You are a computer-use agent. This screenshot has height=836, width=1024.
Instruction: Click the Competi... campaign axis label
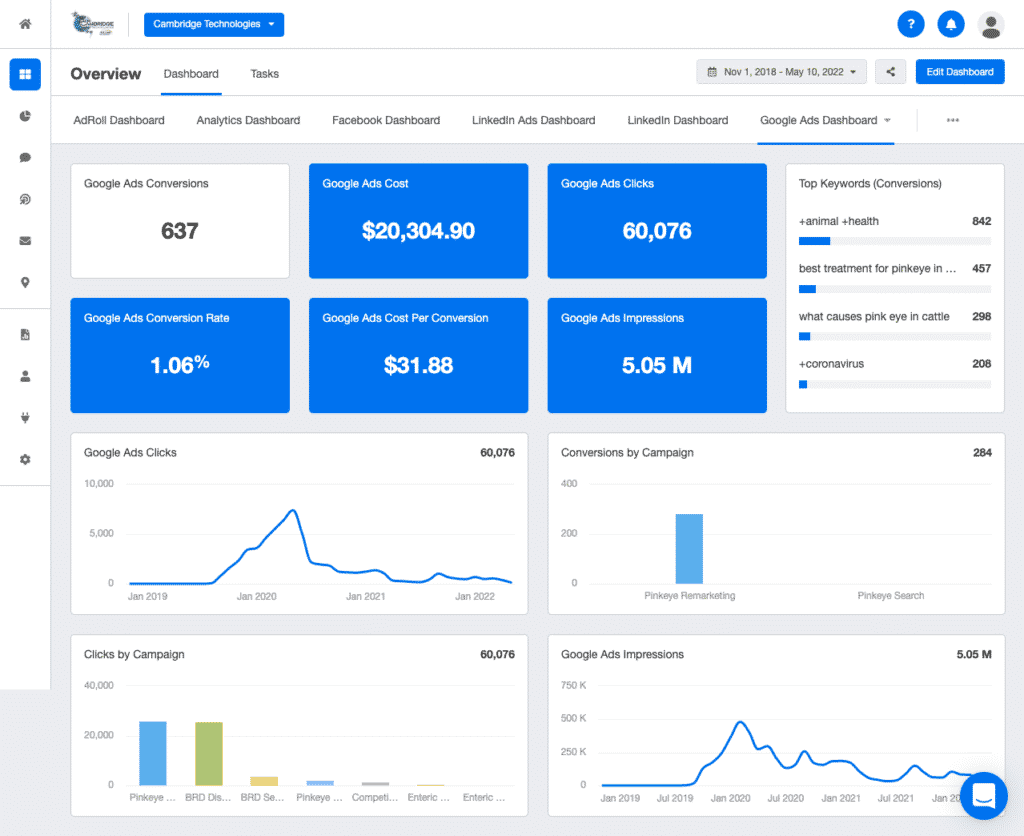[x=375, y=797]
